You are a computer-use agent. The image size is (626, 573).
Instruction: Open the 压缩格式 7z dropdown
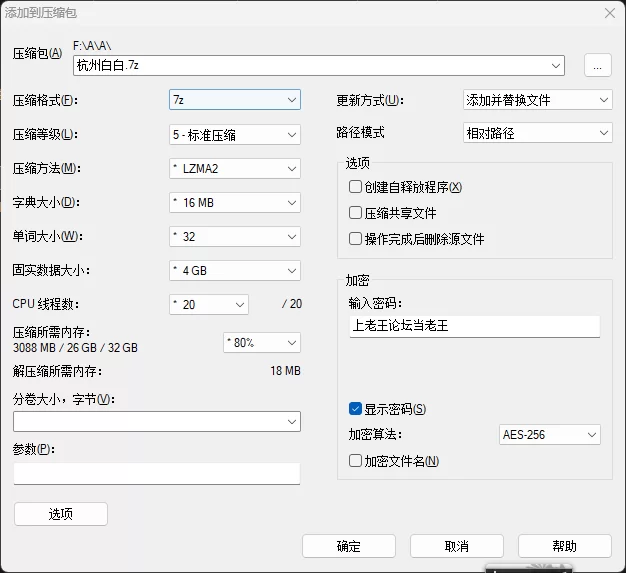[x=235, y=99]
